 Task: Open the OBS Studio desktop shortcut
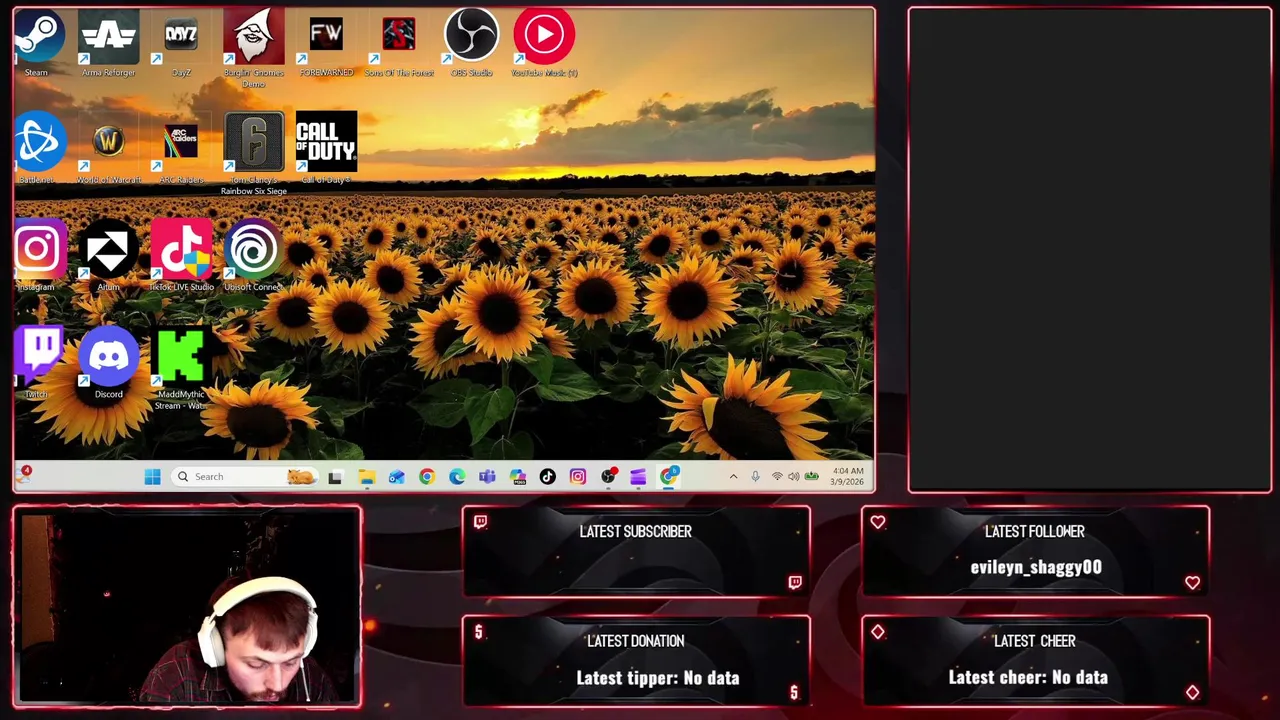[471, 43]
